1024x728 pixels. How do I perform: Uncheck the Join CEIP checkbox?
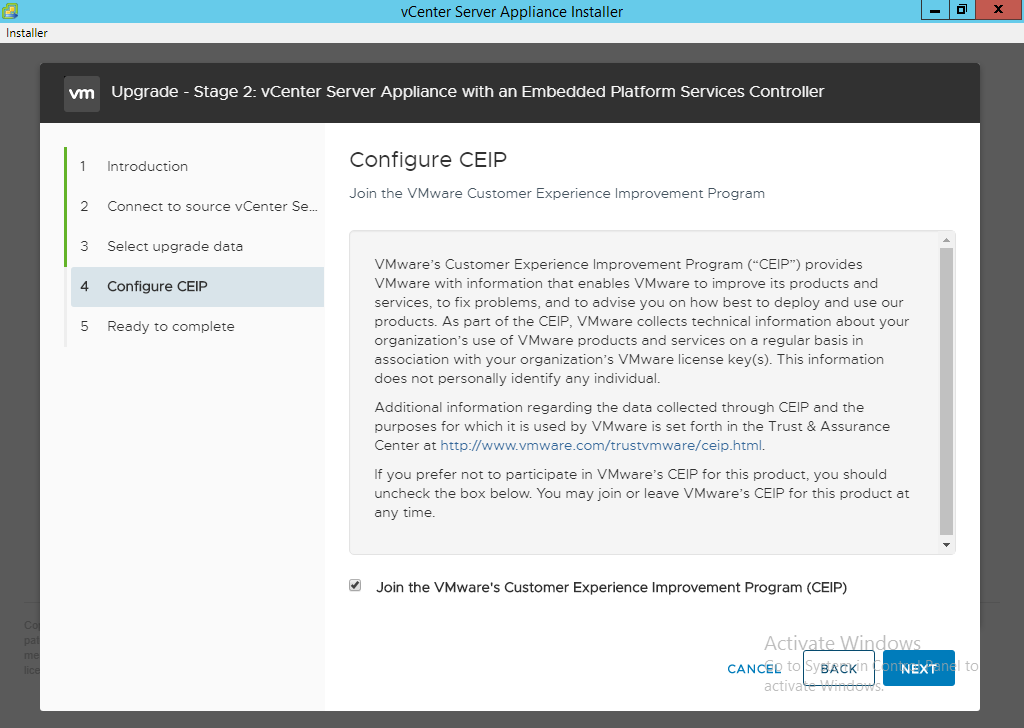point(355,585)
